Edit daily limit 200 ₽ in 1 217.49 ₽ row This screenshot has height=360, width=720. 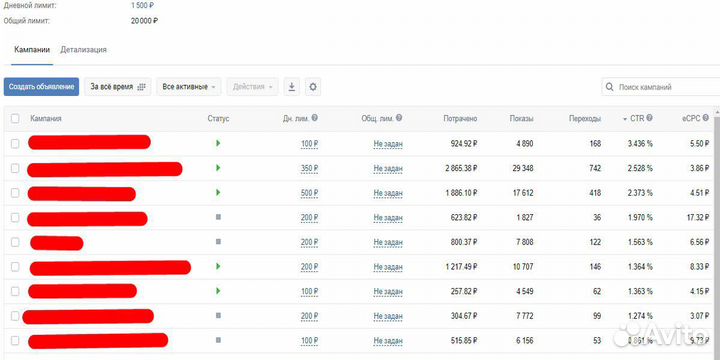(x=309, y=267)
